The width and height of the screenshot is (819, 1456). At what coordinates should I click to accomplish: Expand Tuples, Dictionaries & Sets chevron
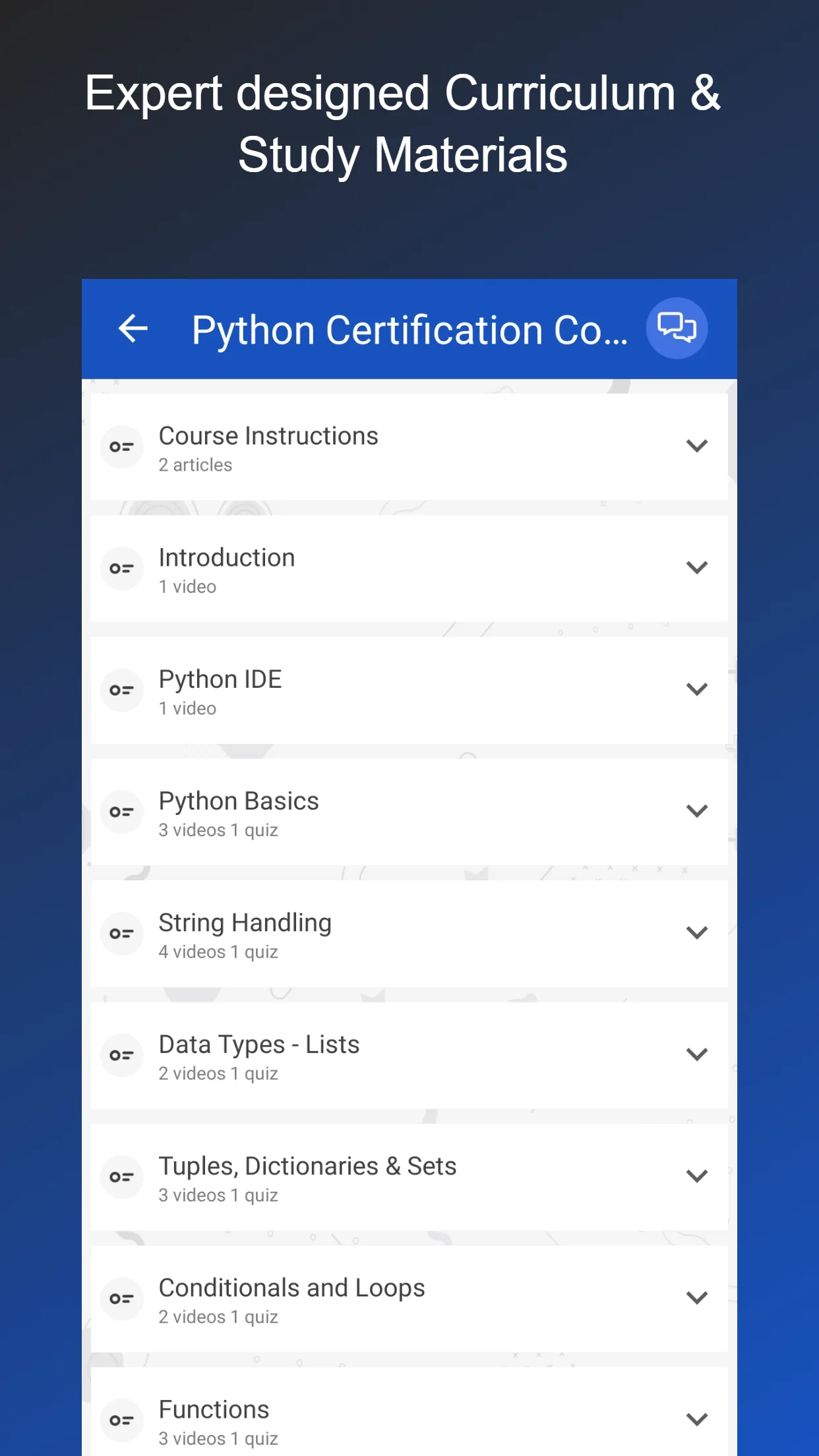tap(696, 1176)
